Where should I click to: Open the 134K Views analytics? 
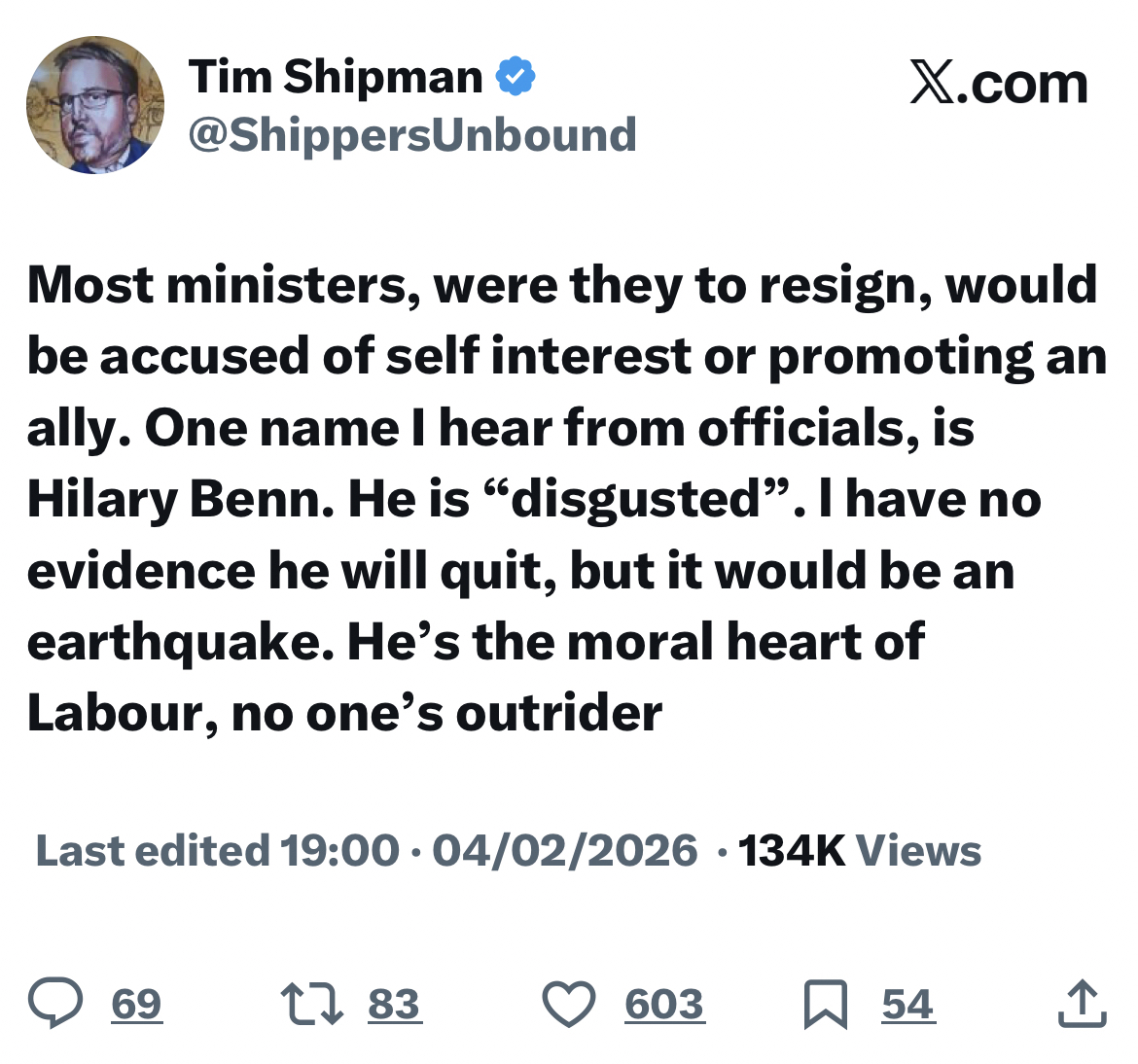(860, 850)
